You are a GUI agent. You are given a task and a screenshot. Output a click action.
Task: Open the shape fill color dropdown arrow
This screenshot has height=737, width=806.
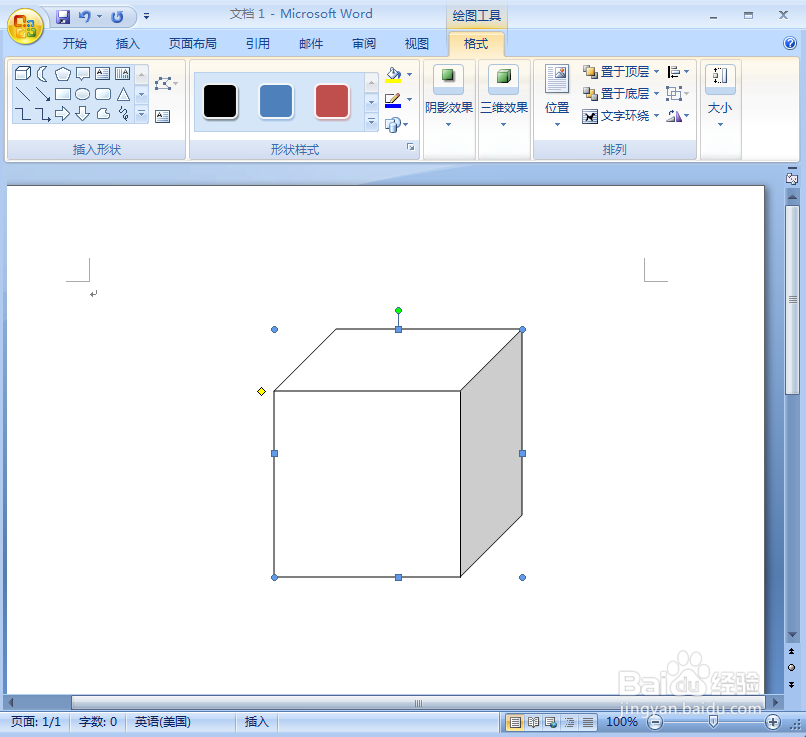(410, 75)
